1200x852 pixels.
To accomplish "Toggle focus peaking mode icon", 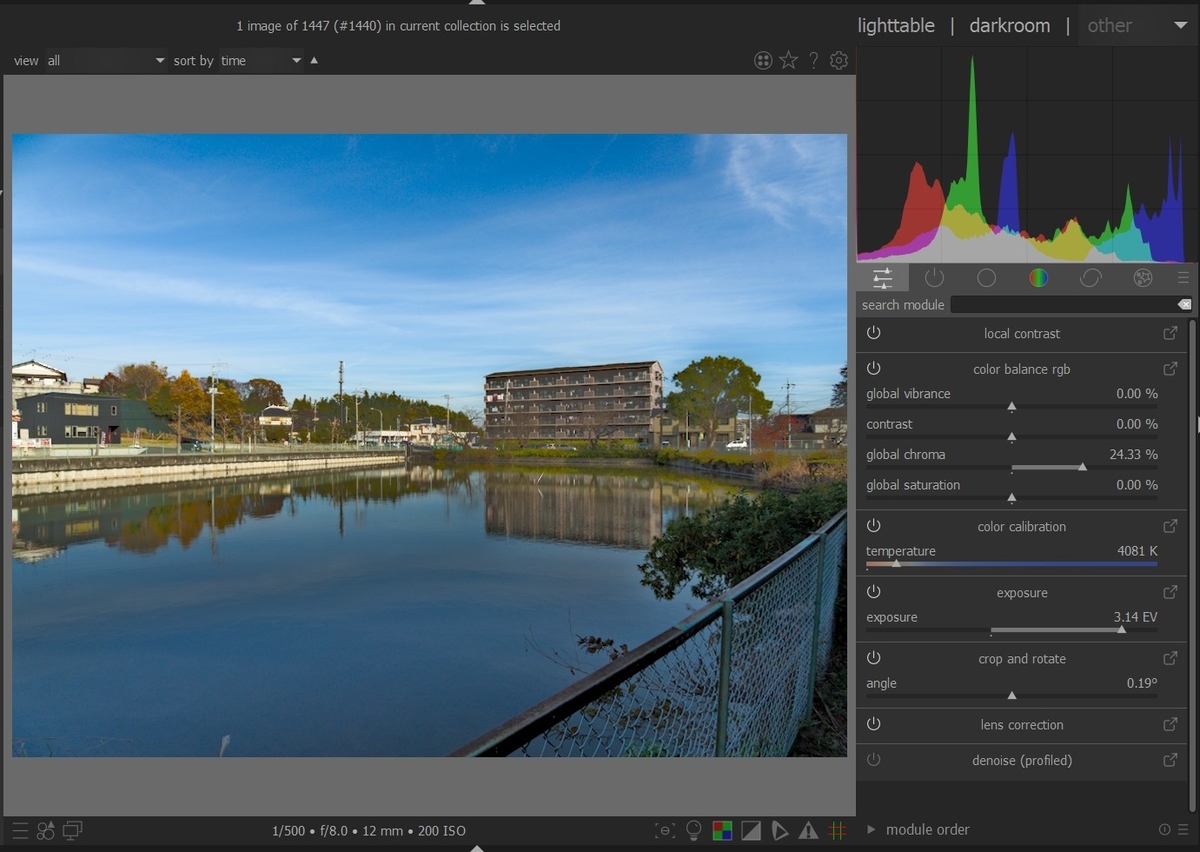I will (x=665, y=830).
